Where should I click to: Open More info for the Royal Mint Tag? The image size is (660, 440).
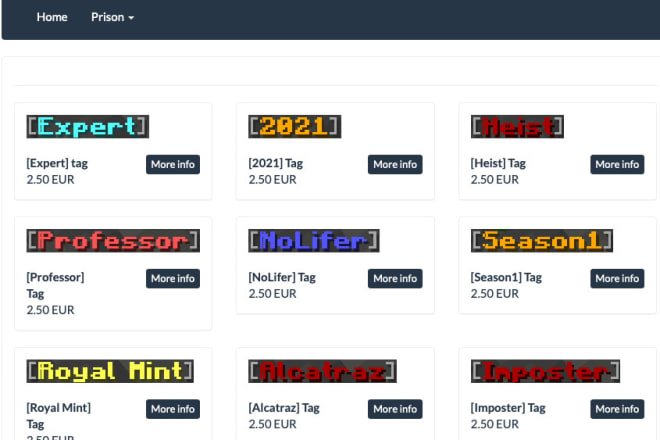tap(173, 409)
